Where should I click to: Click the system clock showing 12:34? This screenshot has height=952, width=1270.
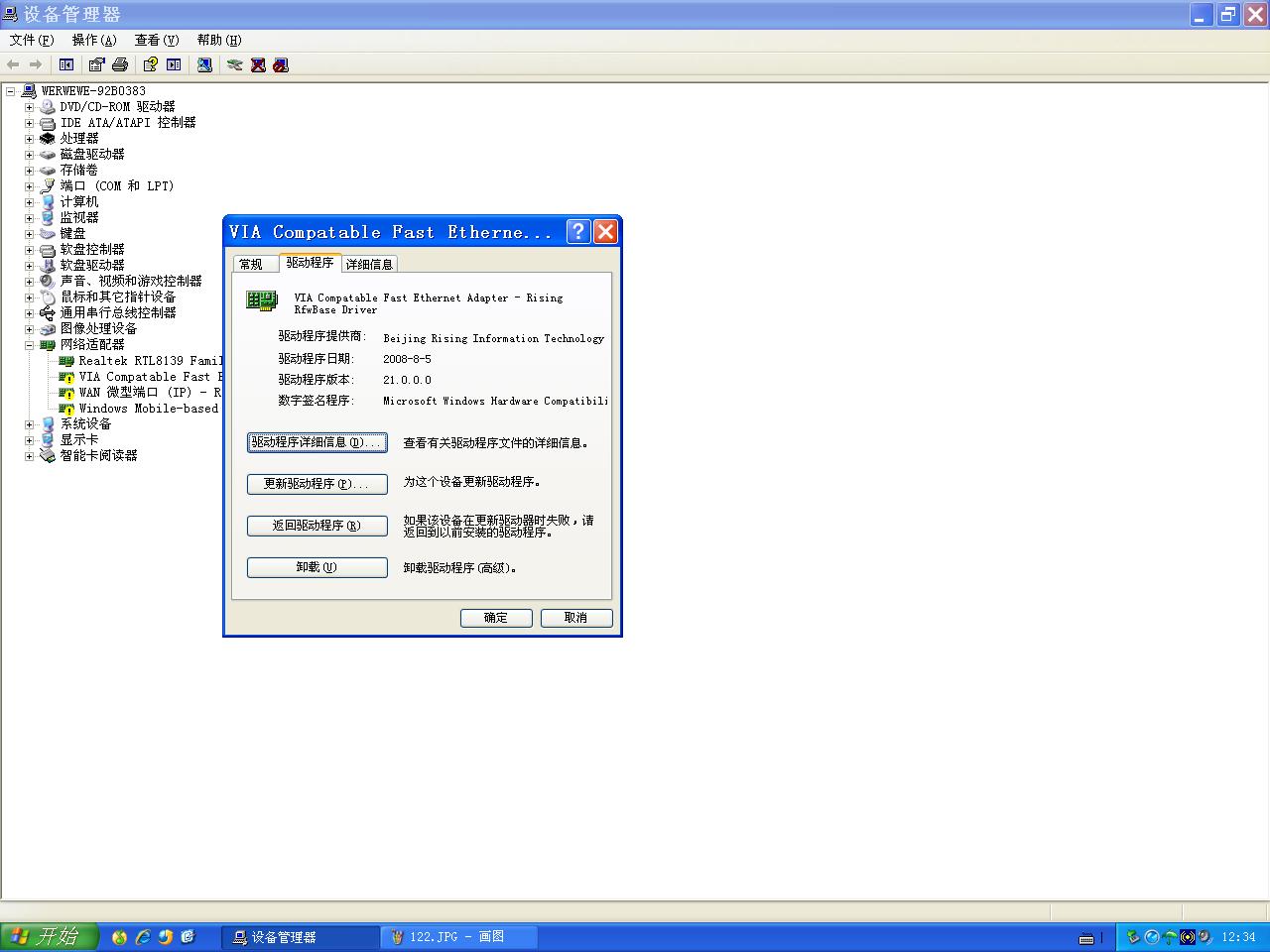pos(1239,937)
